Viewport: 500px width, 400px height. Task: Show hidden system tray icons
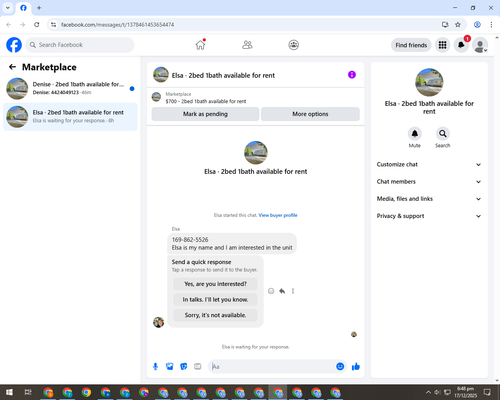(x=428, y=392)
